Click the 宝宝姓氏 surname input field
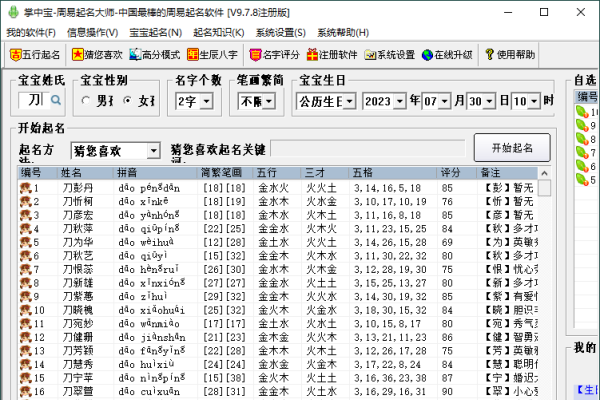The height and width of the screenshot is (400, 600). click(34, 100)
